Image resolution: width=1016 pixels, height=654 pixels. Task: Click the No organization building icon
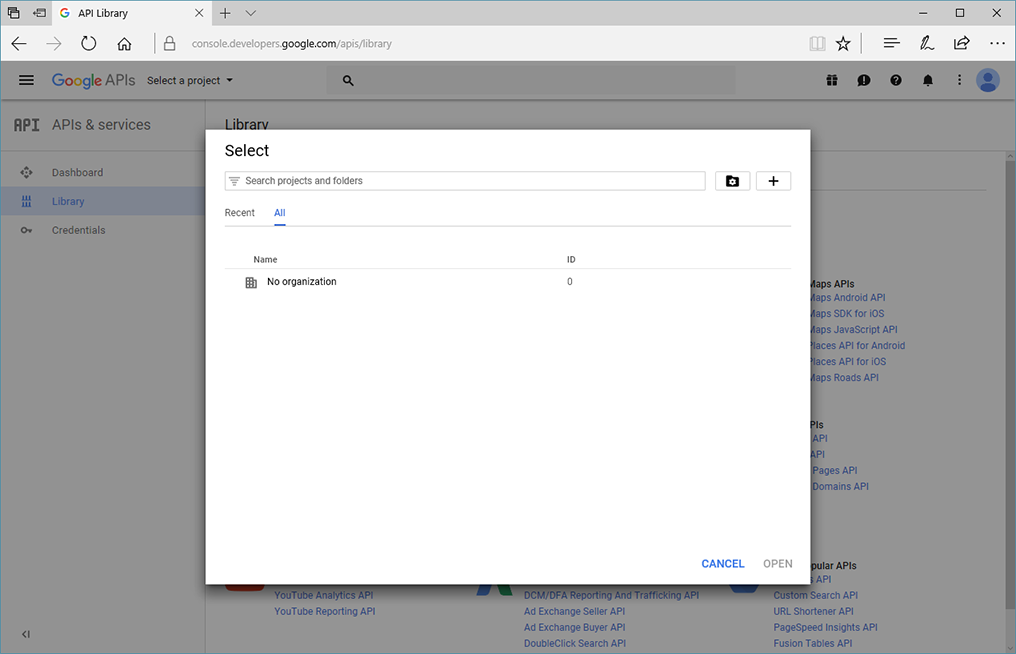tap(251, 283)
